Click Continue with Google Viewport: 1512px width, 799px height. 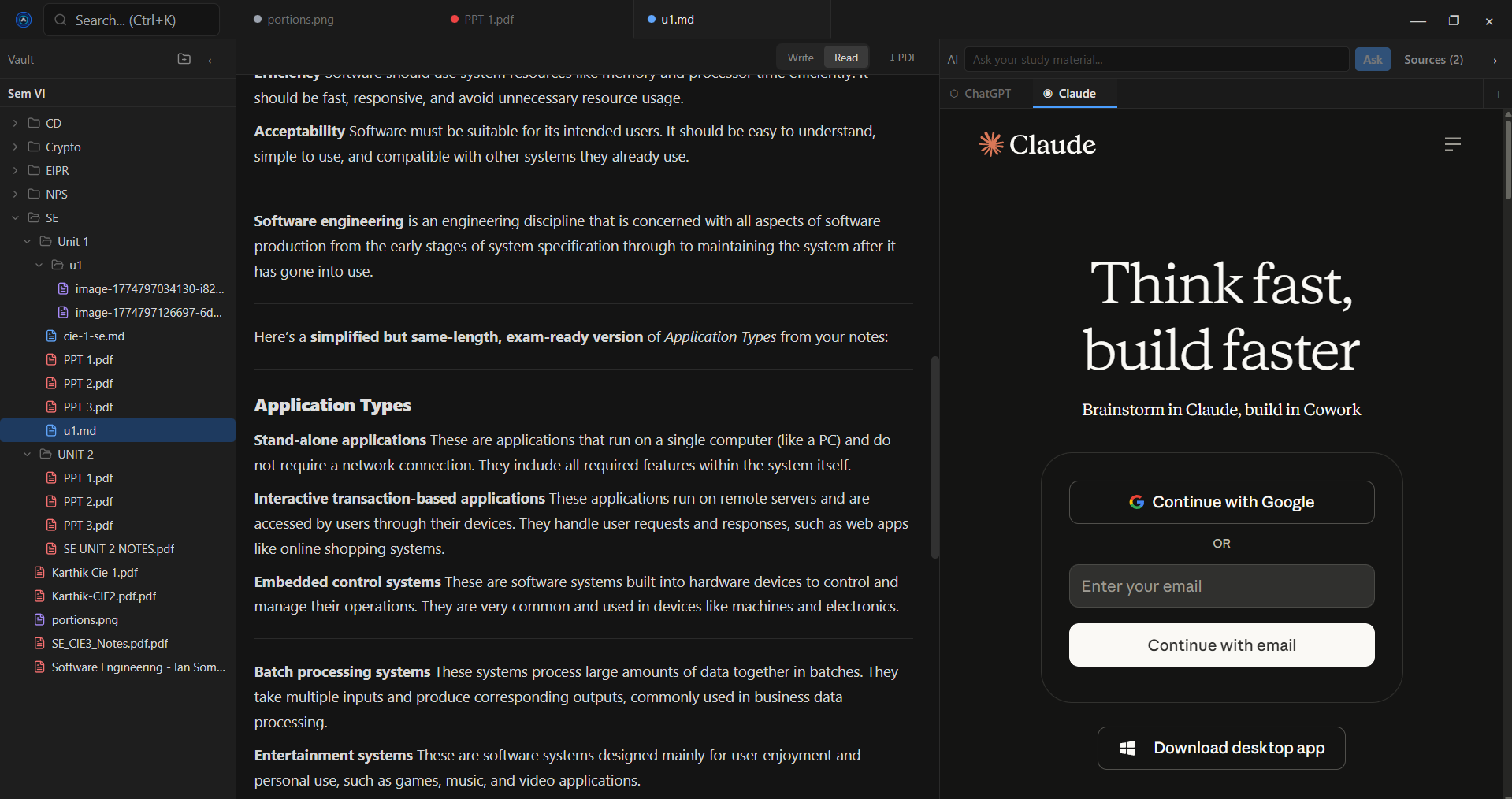pos(1221,502)
